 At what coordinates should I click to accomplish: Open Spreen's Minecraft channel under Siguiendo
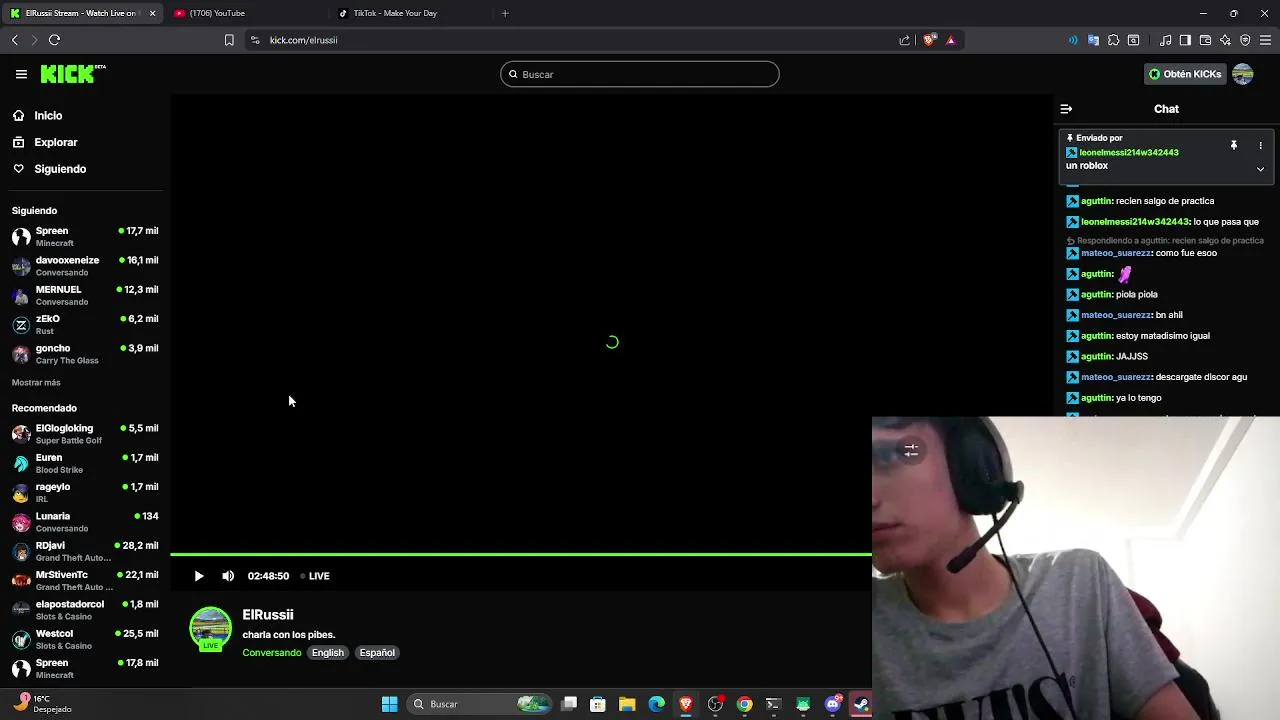pos(85,236)
